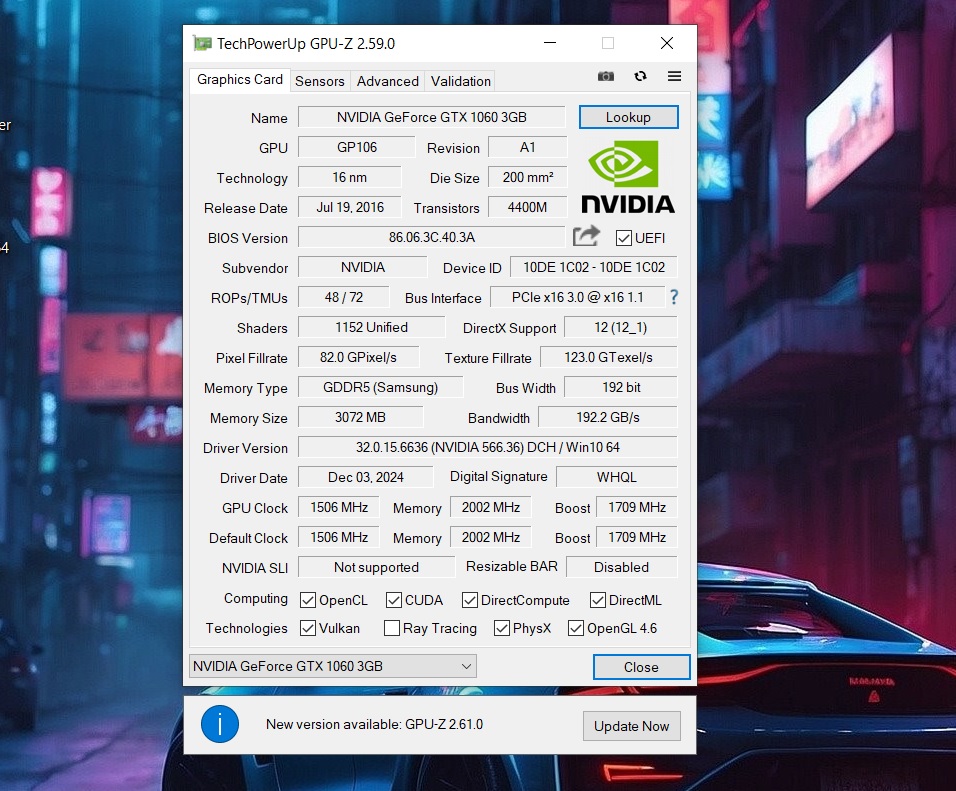Switch to the Sensors tab
Screen dimensions: 956x791
point(319,81)
